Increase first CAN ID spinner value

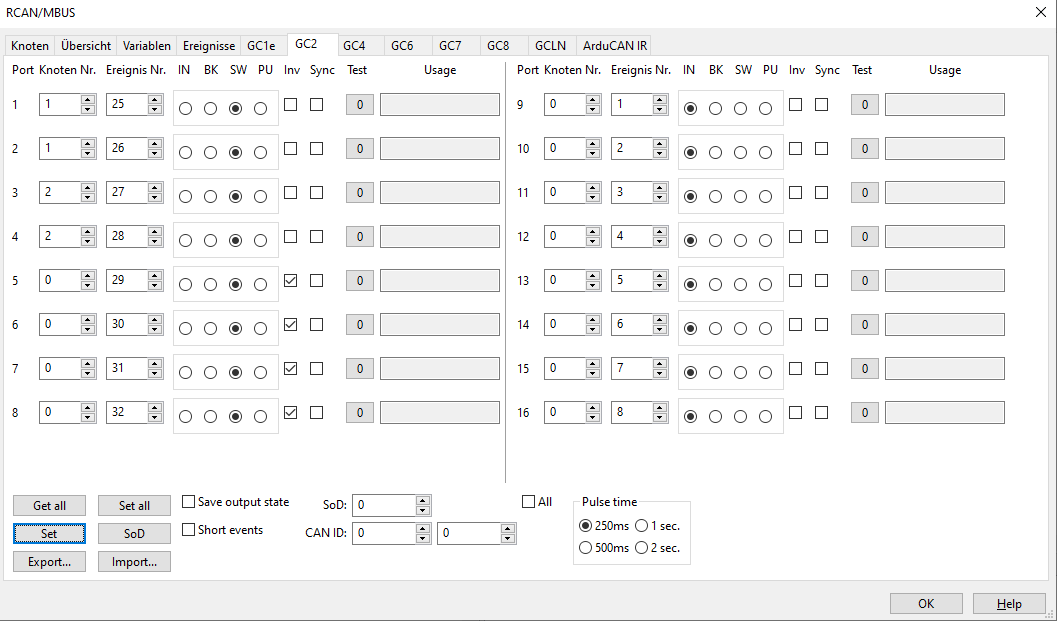pyautogui.click(x=422, y=528)
